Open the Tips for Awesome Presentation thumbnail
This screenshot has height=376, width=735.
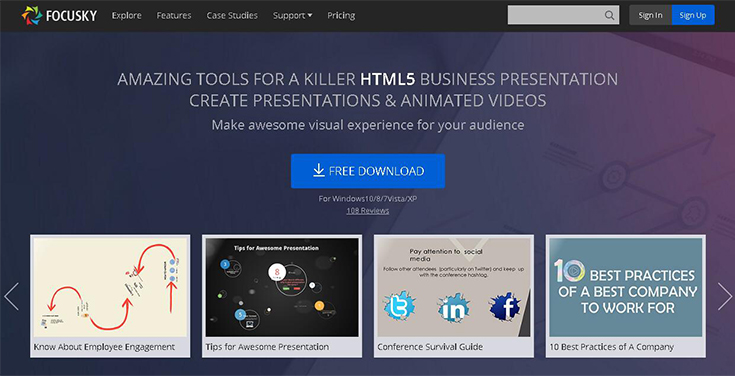[x=282, y=287]
